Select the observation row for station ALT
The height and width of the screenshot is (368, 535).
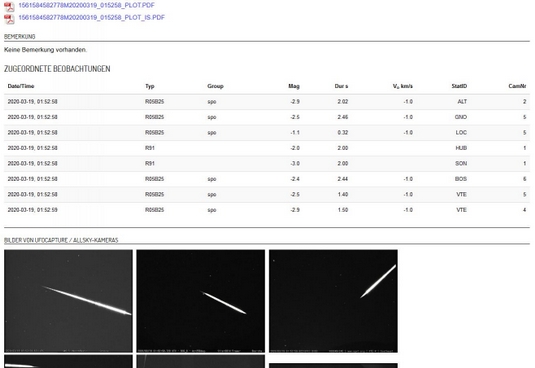click(x=267, y=102)
